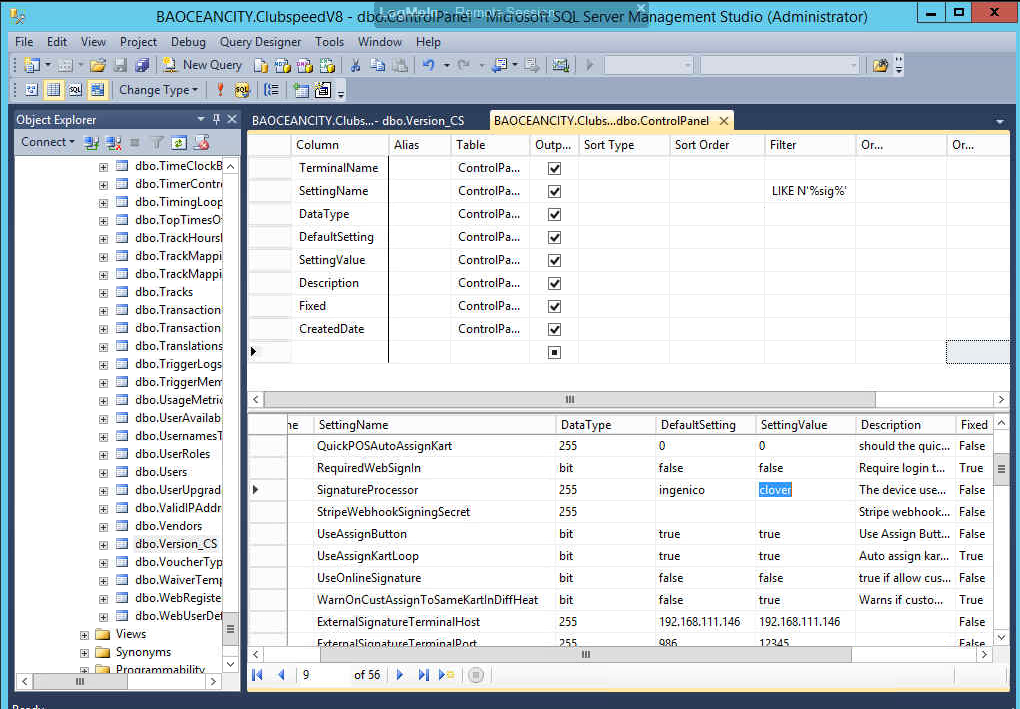Uncheck Output for SettingValue column
Viewport: 1020px width, 709px height.
[x=554, y=260]
